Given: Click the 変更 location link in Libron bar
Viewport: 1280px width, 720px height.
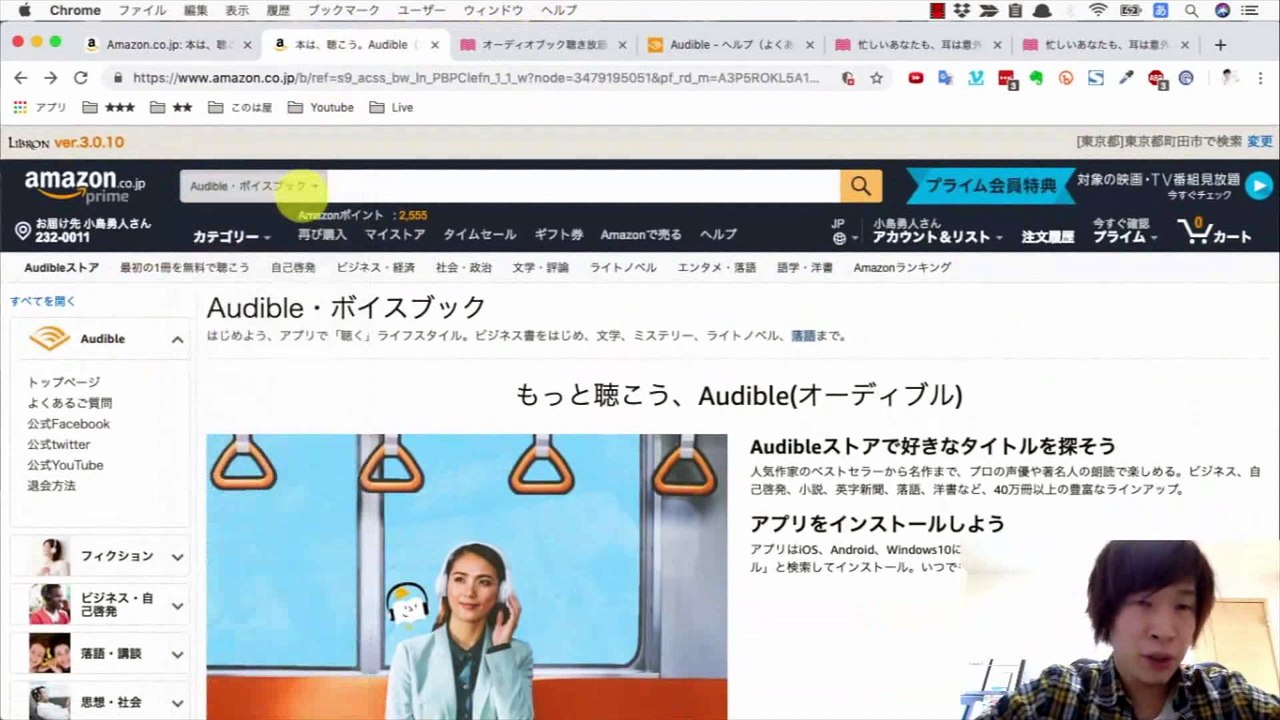Looking at the screenshot, I should pos(1260,142).
